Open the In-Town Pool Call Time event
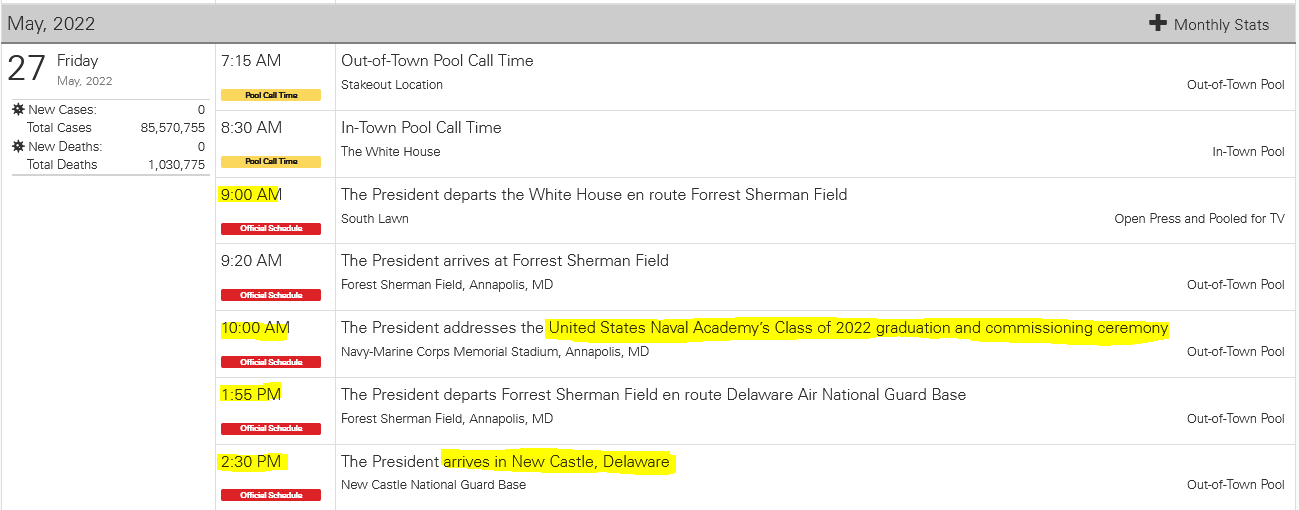Viewport: 1299px width, 510px height. coord(421,127)
